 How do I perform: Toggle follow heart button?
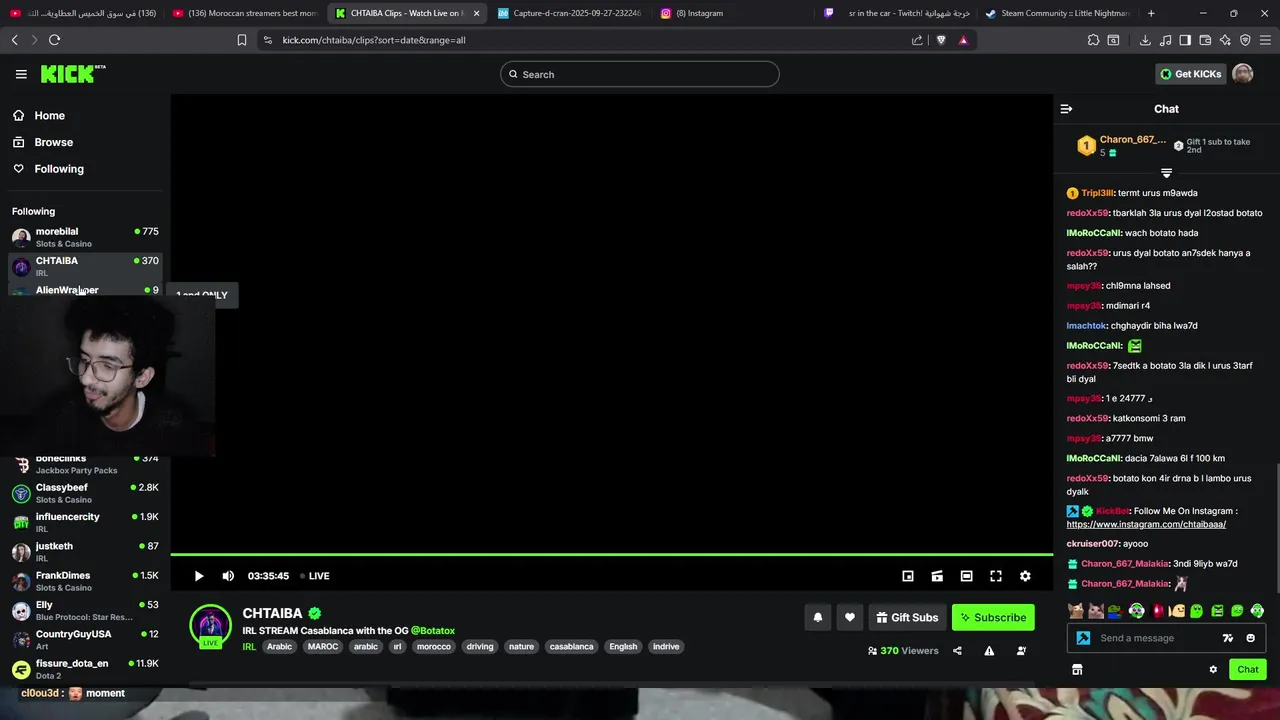tap(850, 617)
